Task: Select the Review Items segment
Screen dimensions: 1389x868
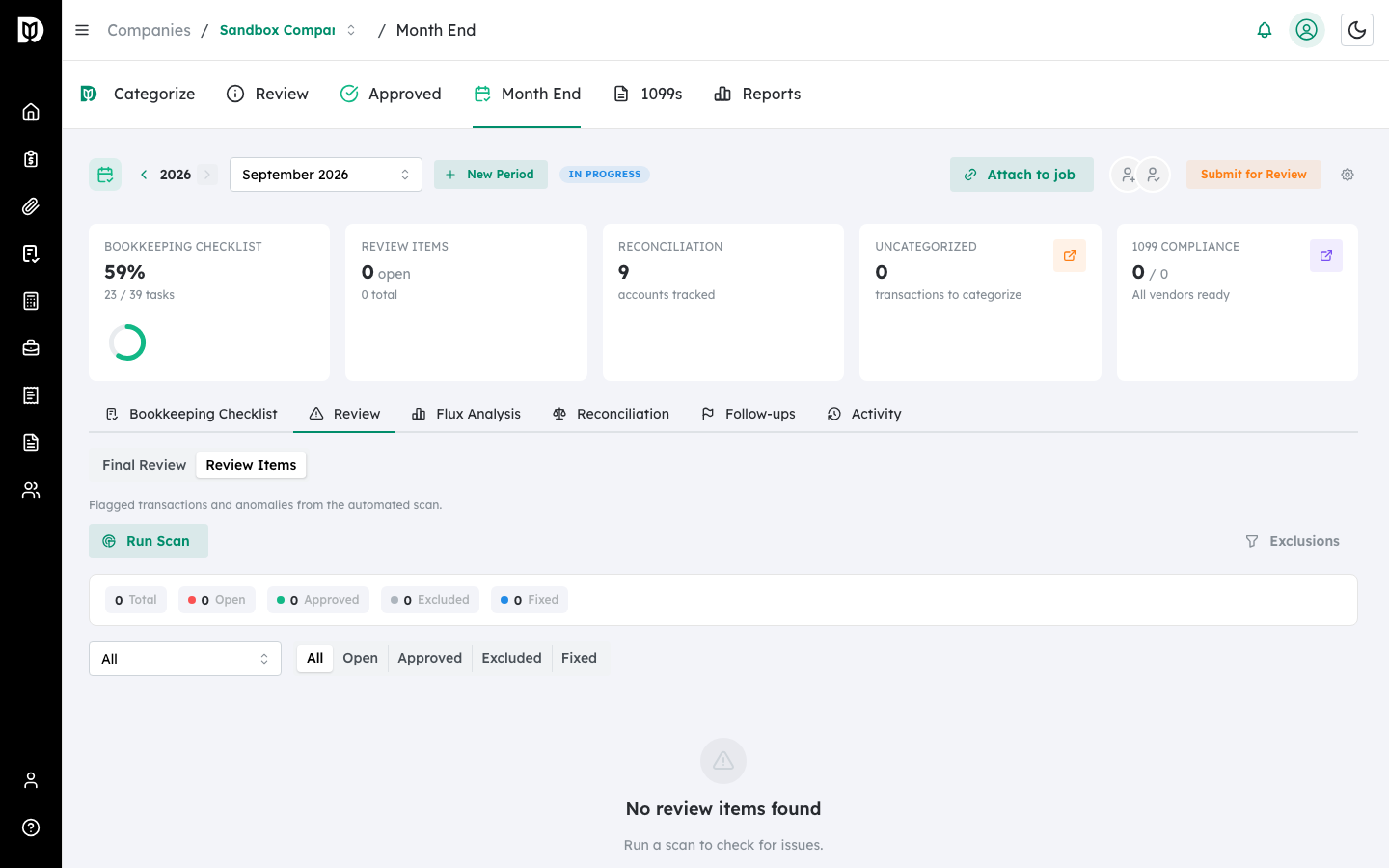Action: 251,465
